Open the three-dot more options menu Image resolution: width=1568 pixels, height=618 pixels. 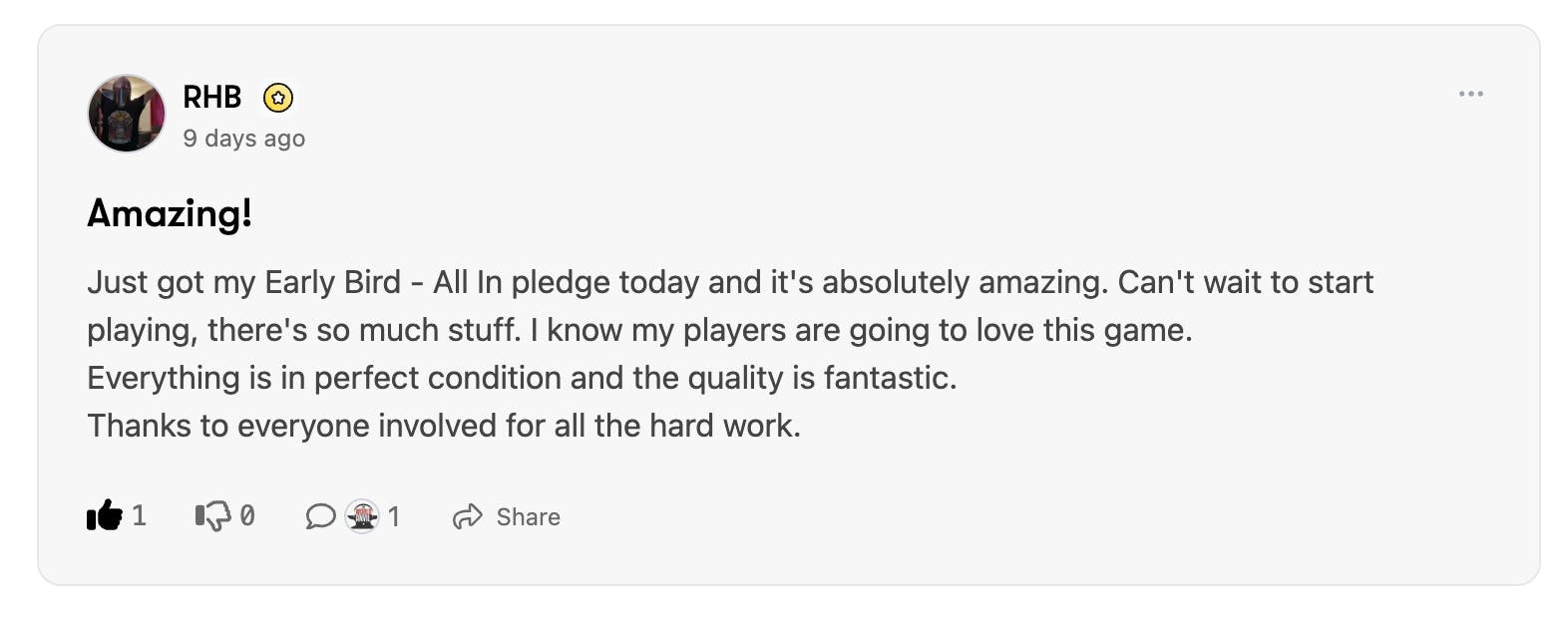[x=1470, y=94]
